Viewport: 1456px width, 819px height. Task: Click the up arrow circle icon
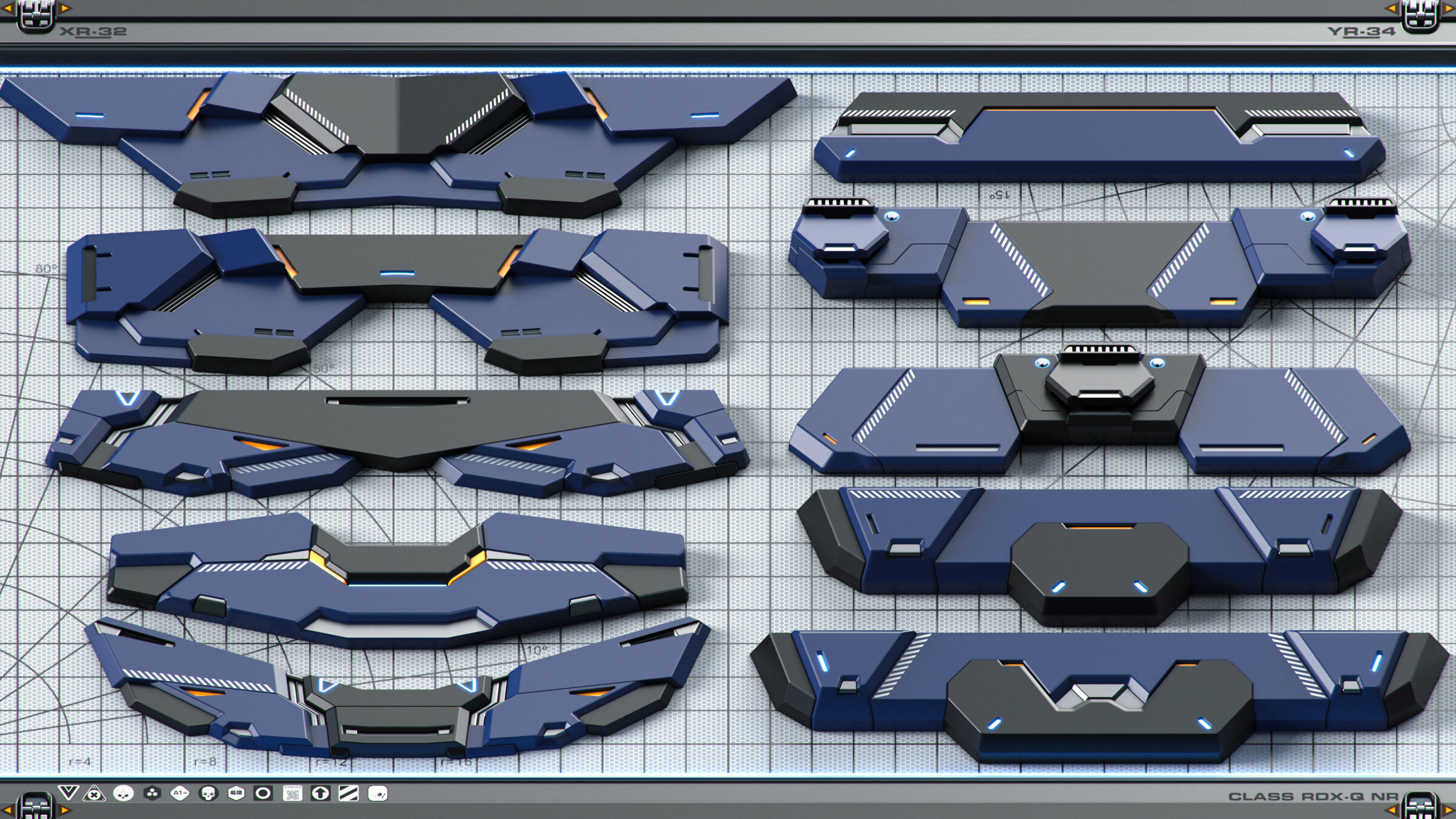(x=320, y=794)
